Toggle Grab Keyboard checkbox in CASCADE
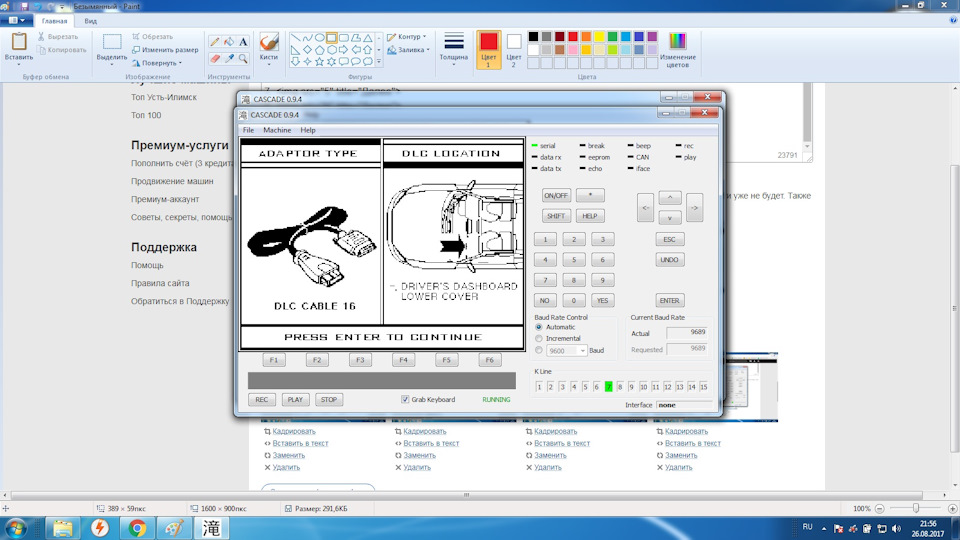The image size is (960, 540). point(405,399)
